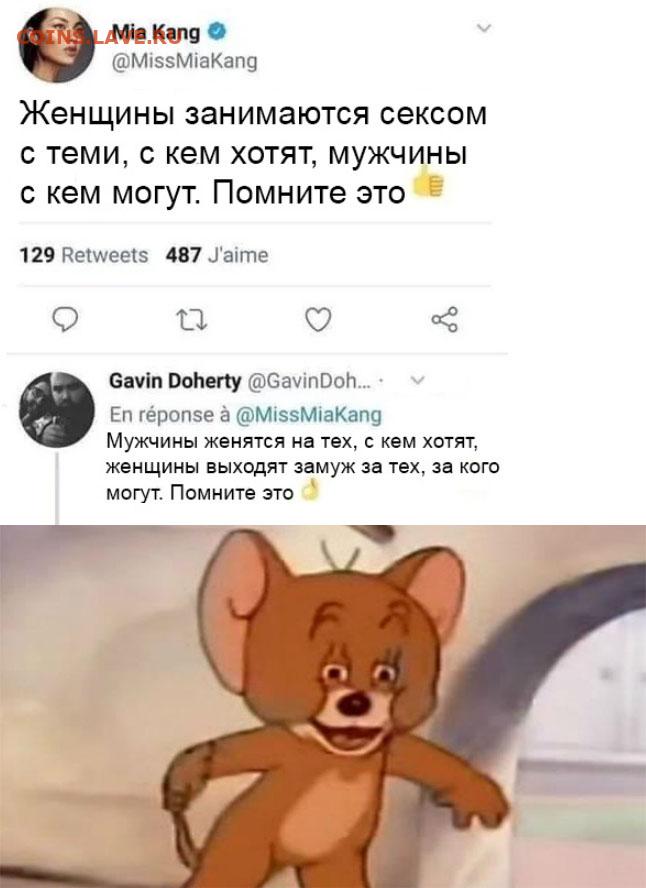Click the main tweet text in Russian
The image size is (646, 888).
(x=253, y=153)
